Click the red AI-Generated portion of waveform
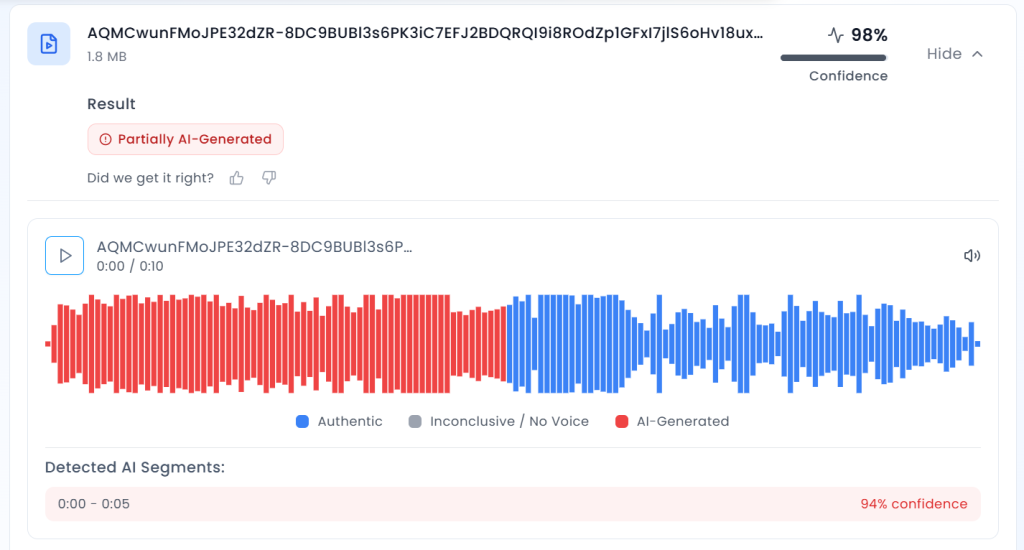The image size is (1024, 550). click(276, 344)
